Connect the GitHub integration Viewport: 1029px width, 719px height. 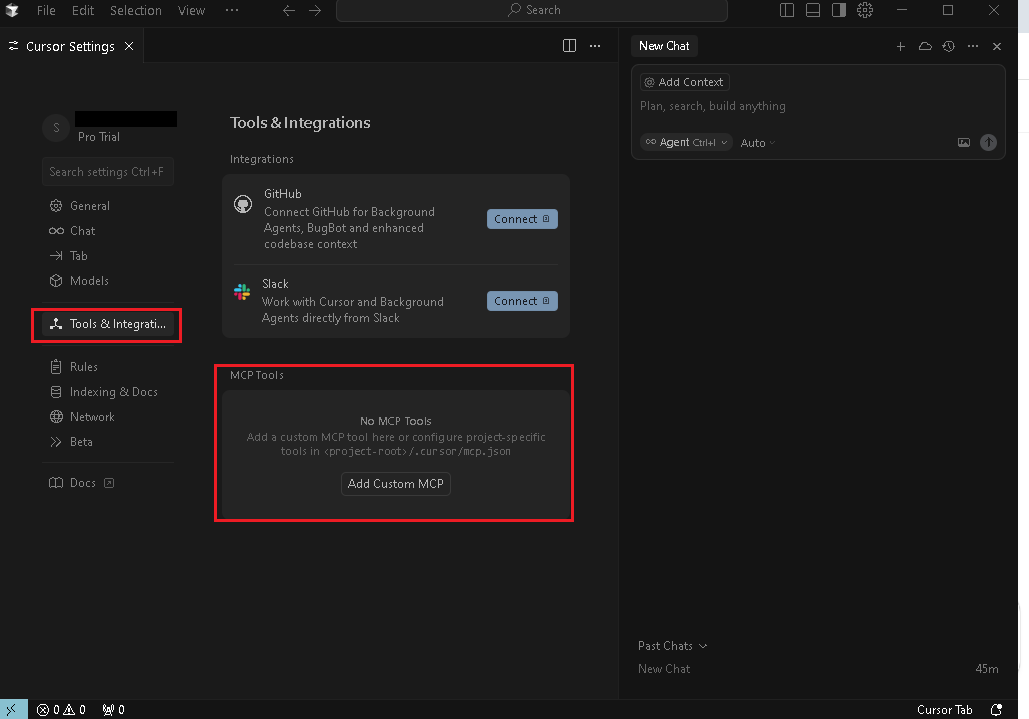(x=521, y=219)
